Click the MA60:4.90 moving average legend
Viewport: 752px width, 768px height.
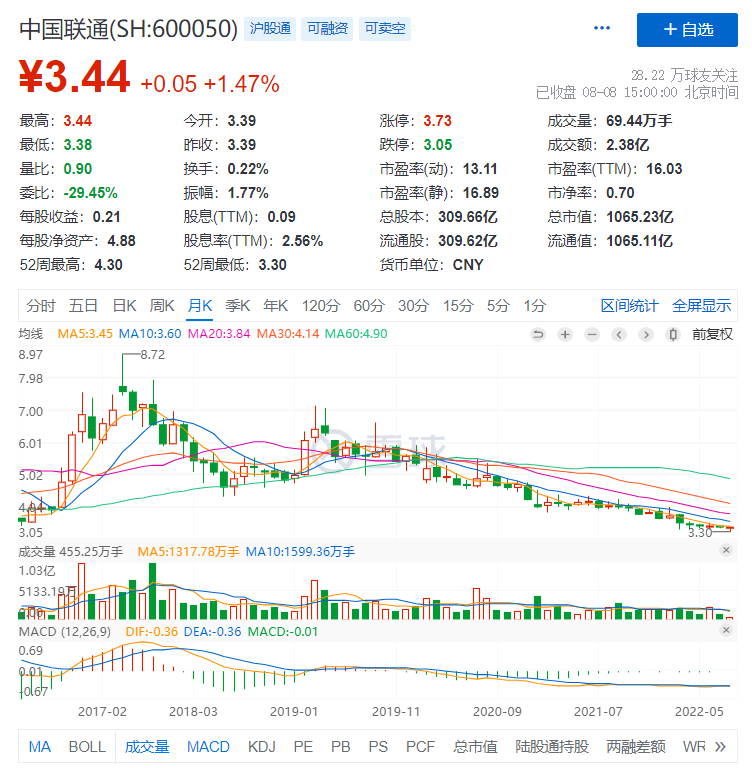coord(356,334)
